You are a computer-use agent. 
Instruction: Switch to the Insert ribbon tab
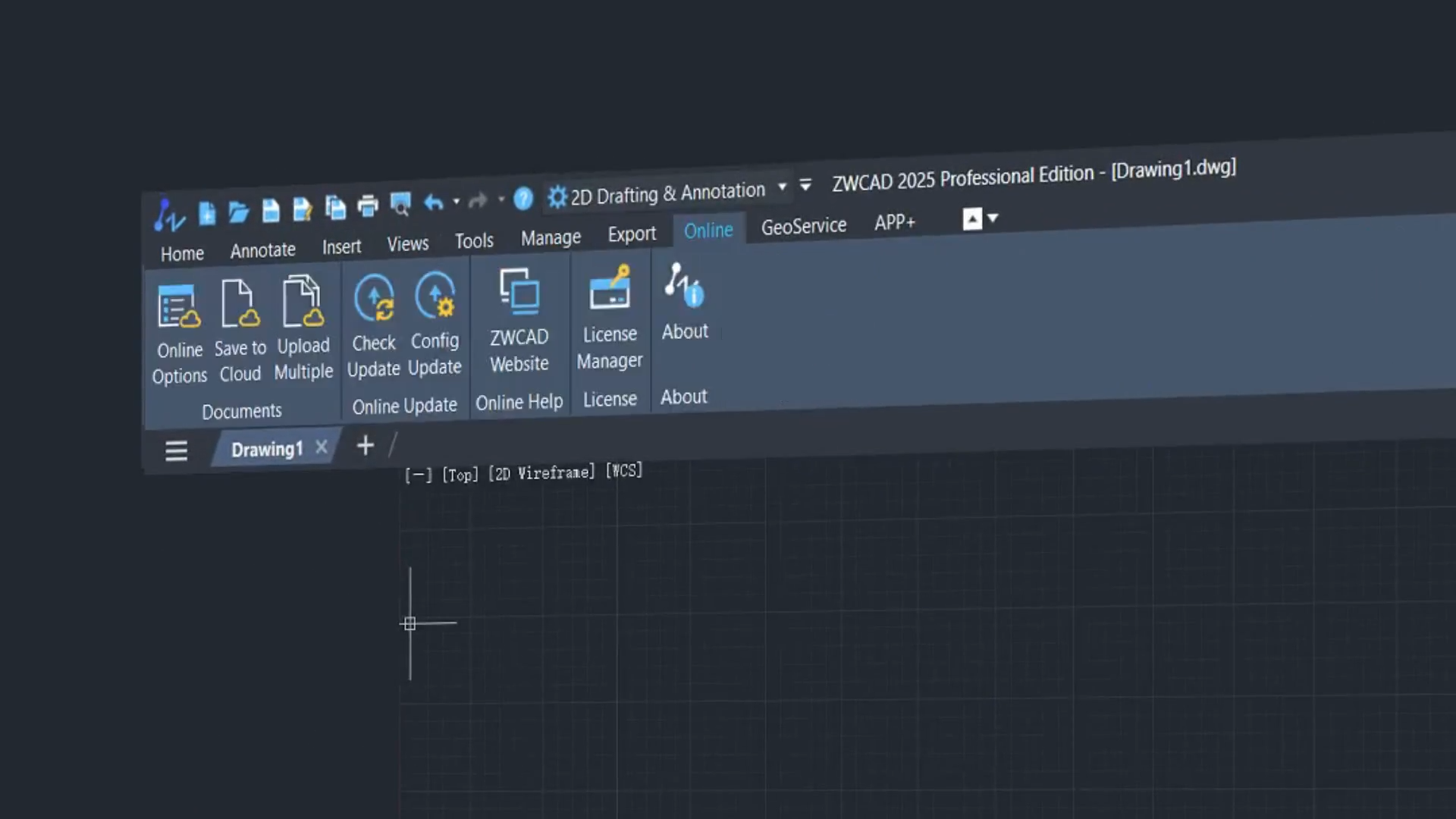click(341, 246)
